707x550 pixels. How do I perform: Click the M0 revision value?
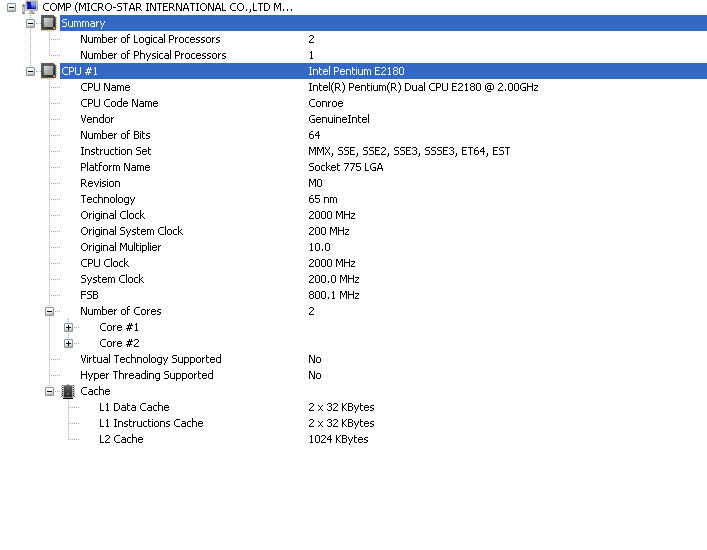315,183
